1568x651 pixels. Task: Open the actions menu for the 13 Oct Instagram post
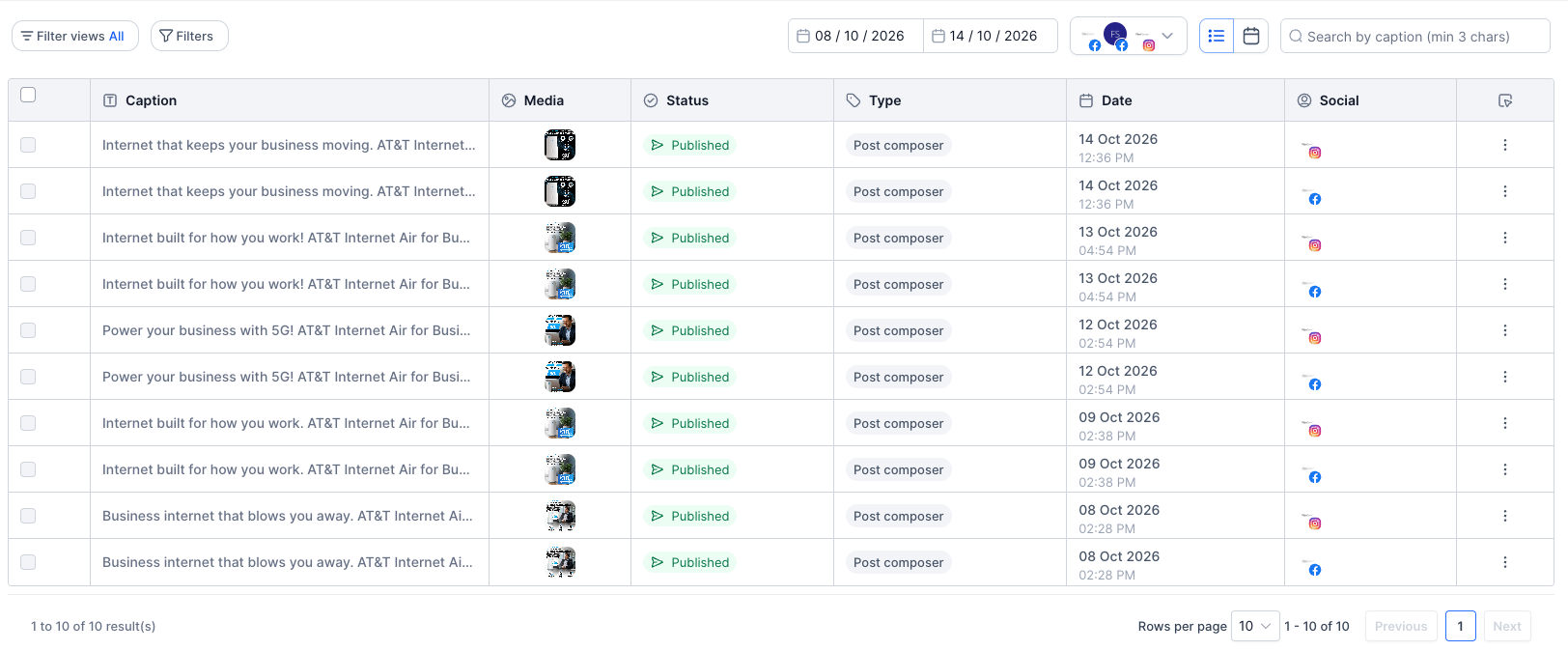click(x=1505, y=238)
